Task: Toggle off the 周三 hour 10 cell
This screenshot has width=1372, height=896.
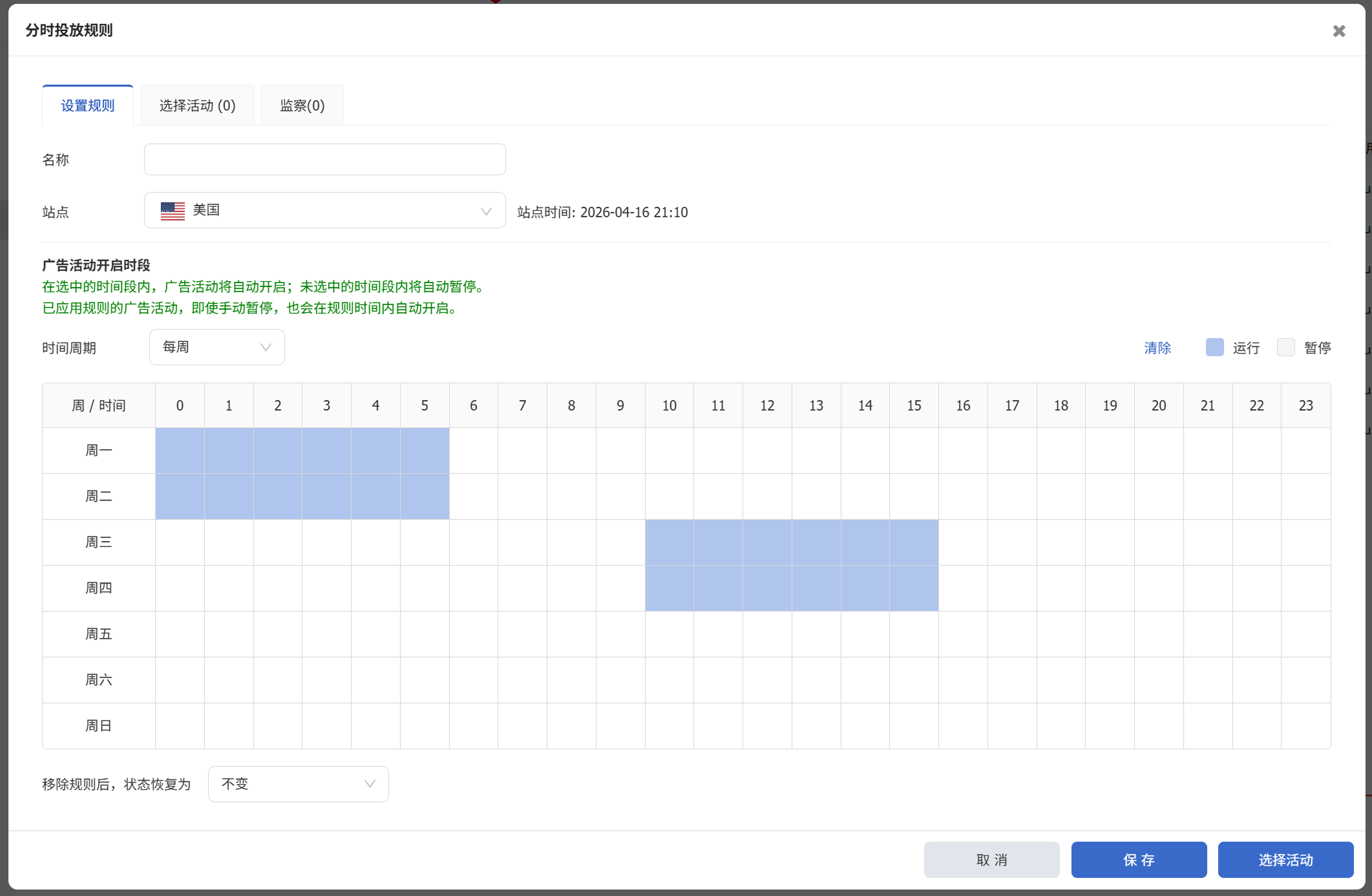Action: [669, 542]
